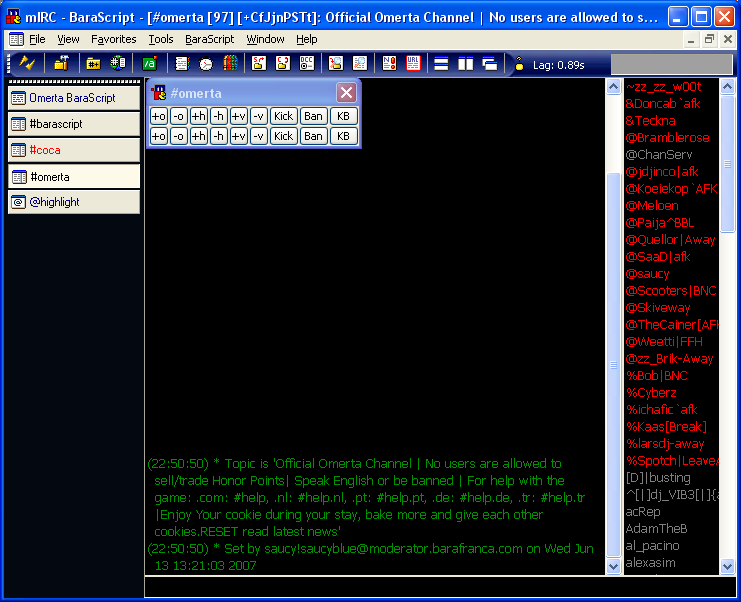
Task: Open the Tools menu
Action: (x=160, y=39)
